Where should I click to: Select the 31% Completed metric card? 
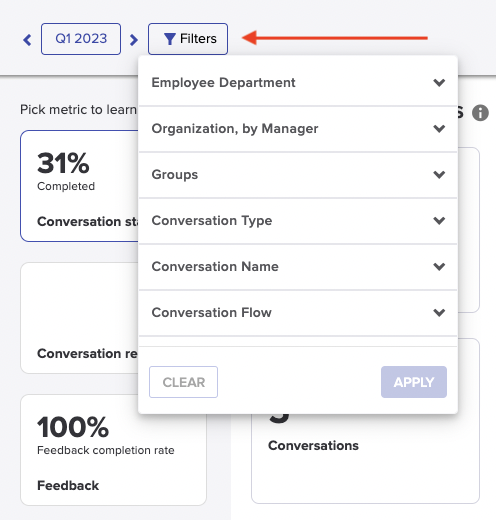point(79,186)
